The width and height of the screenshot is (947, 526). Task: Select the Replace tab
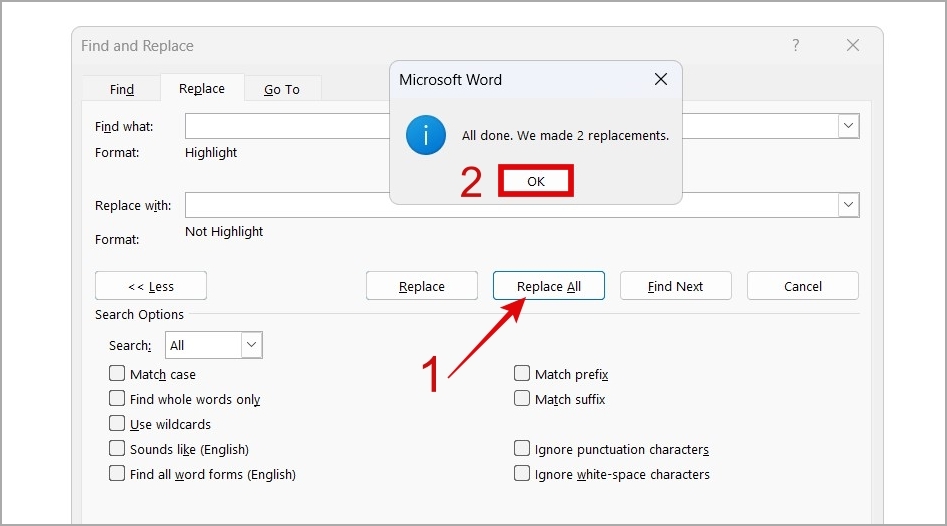coord(202,88)
